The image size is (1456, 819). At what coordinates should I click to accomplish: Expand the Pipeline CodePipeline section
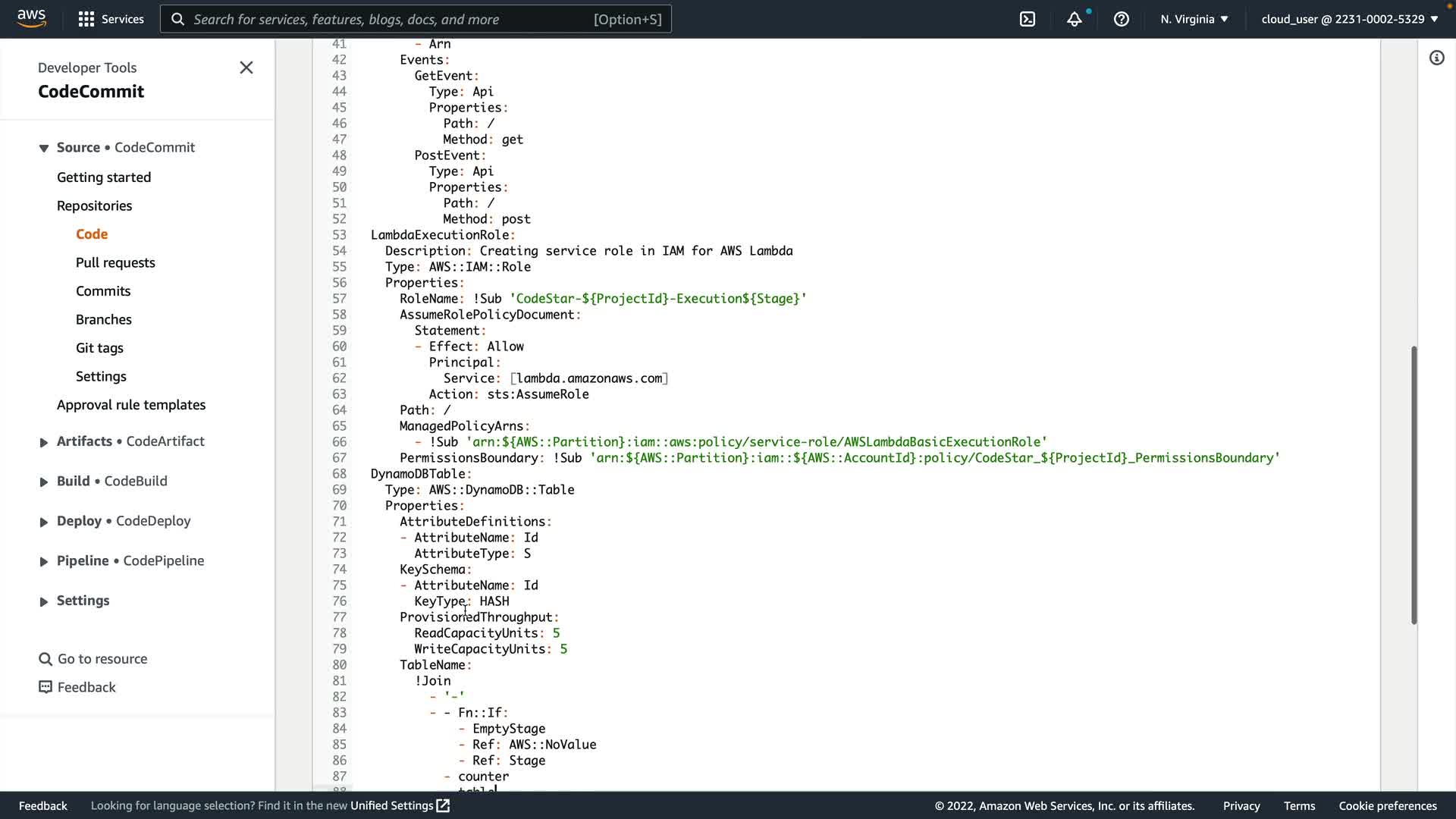[x=44, y=561]
